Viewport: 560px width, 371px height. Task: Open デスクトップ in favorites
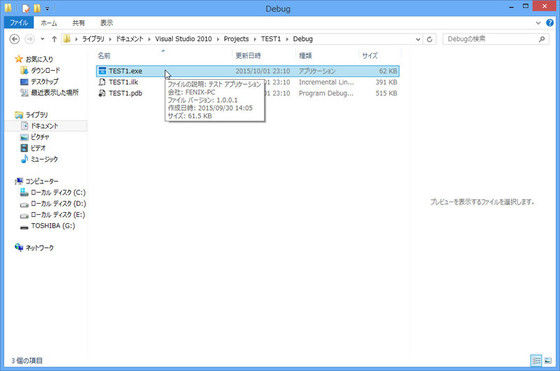[45, 81]
